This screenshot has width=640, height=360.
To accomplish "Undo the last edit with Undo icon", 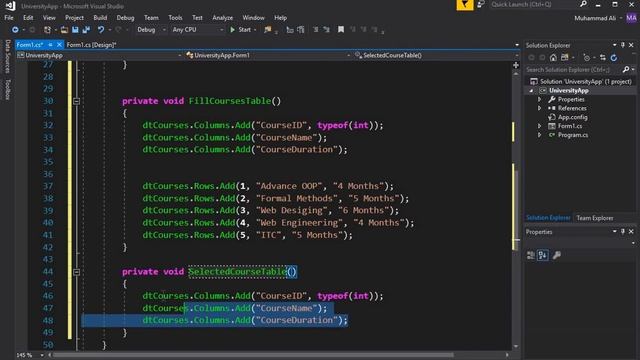I will coord(100,30).
